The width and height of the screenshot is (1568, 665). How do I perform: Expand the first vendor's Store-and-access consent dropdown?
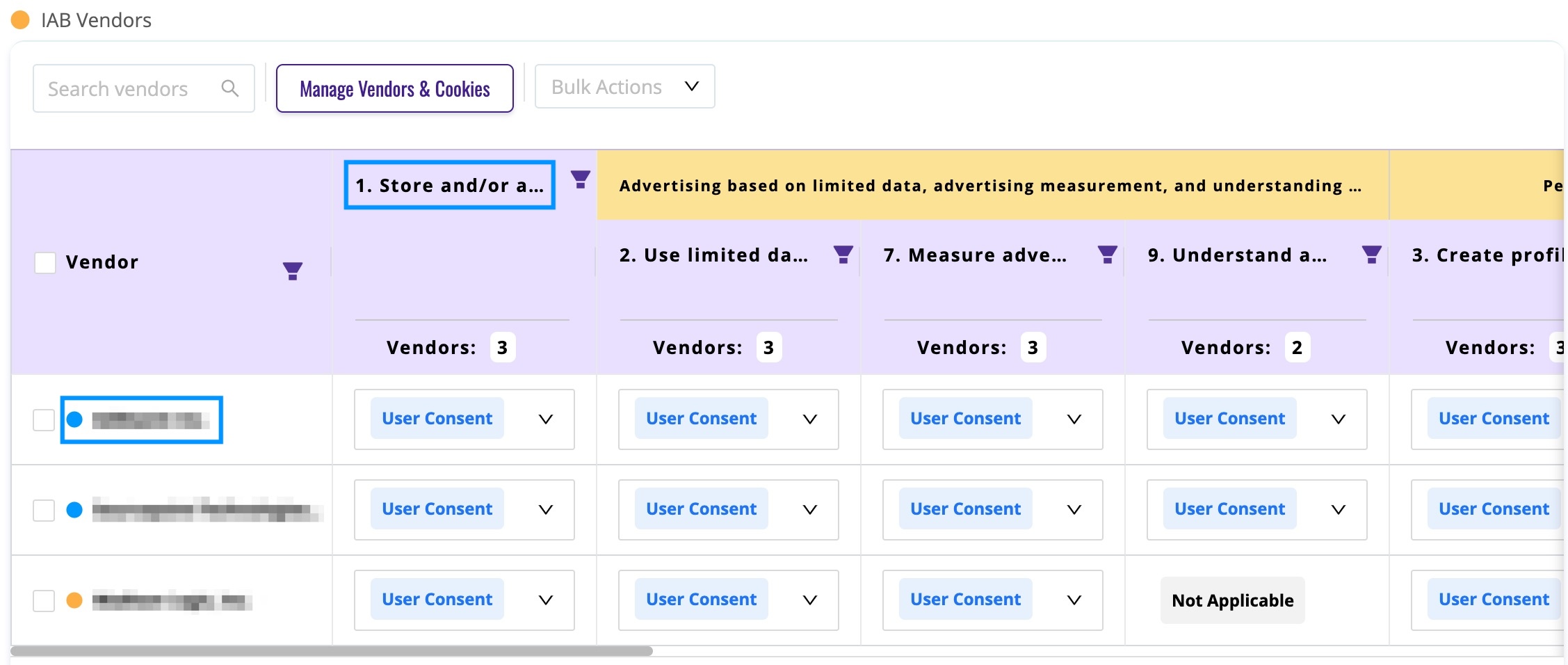(547, 419)
